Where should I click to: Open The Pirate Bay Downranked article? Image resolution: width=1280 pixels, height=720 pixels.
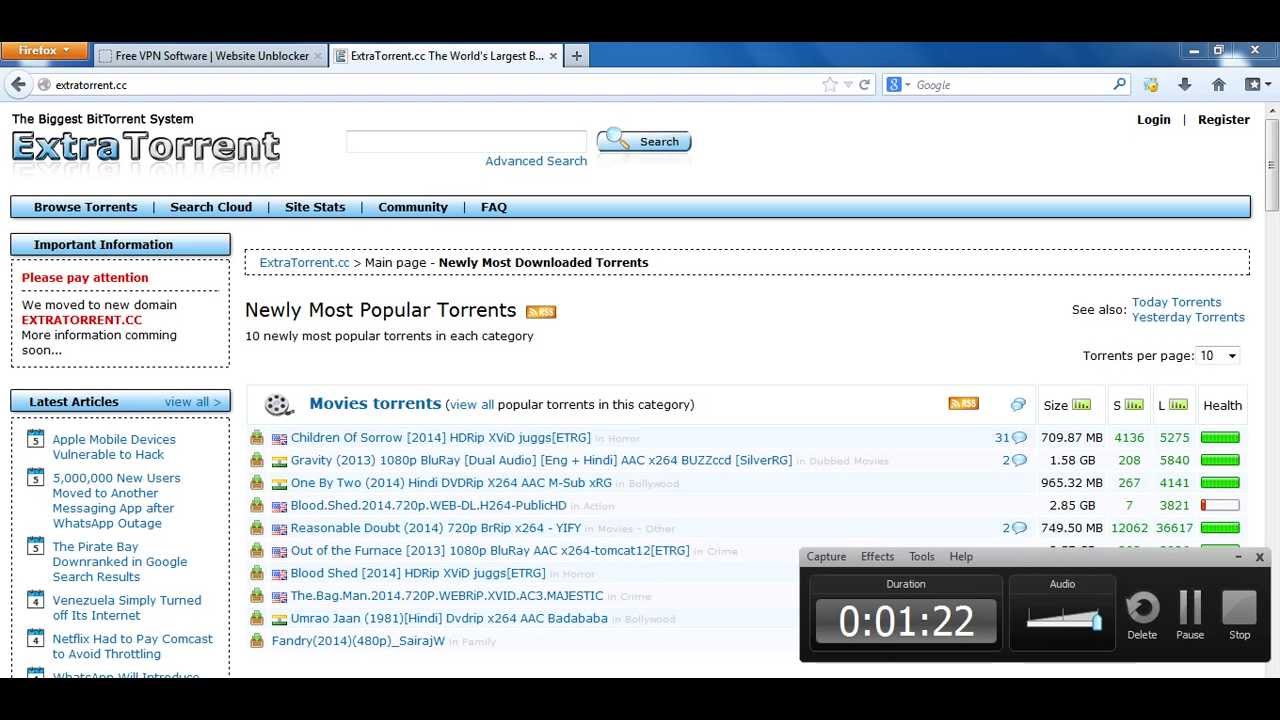(x=120, y=562)
